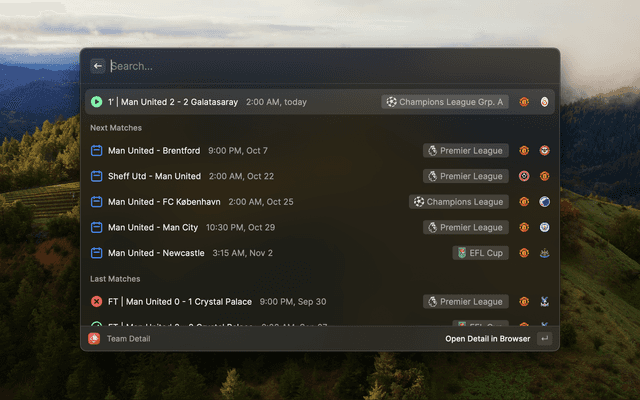
Task: Select the Galatasaray team crest icon
Action: click(544, 102)
